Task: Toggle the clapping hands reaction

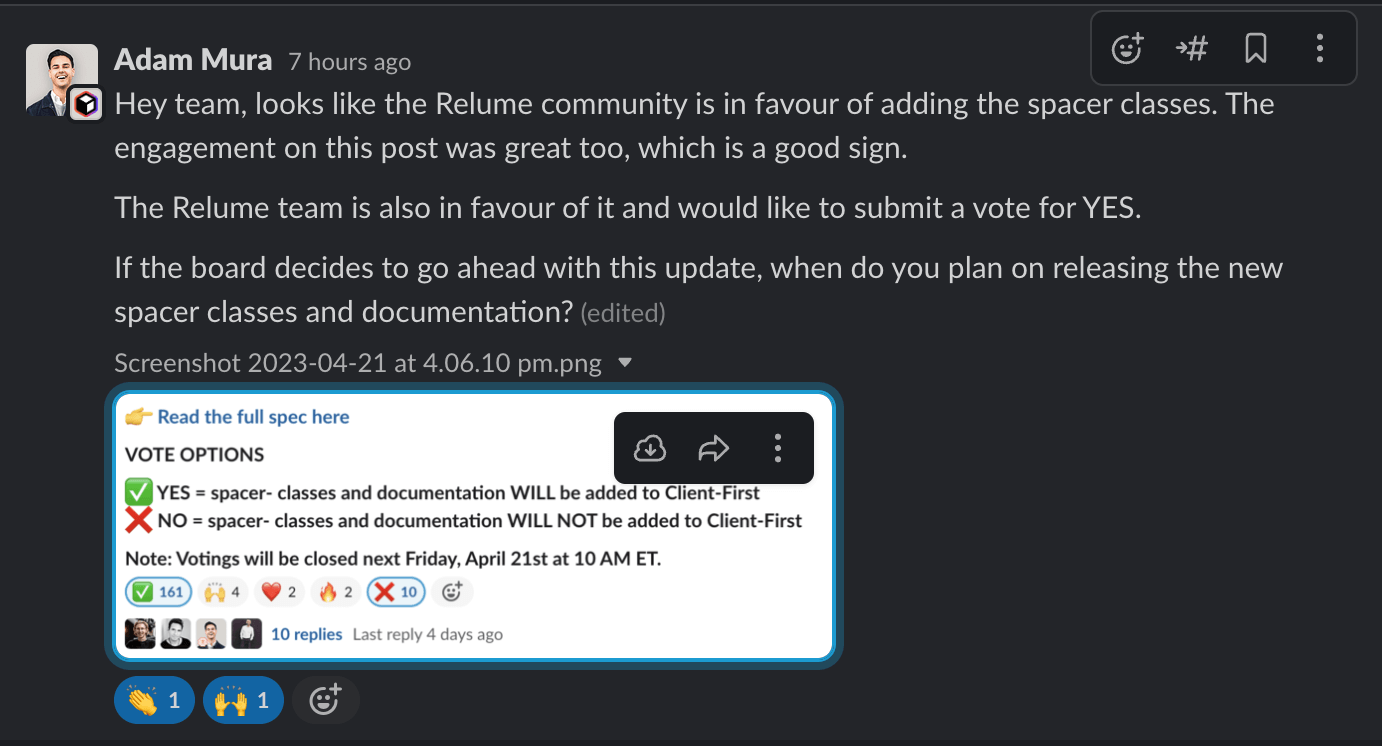Action: [x=154, y=700]
